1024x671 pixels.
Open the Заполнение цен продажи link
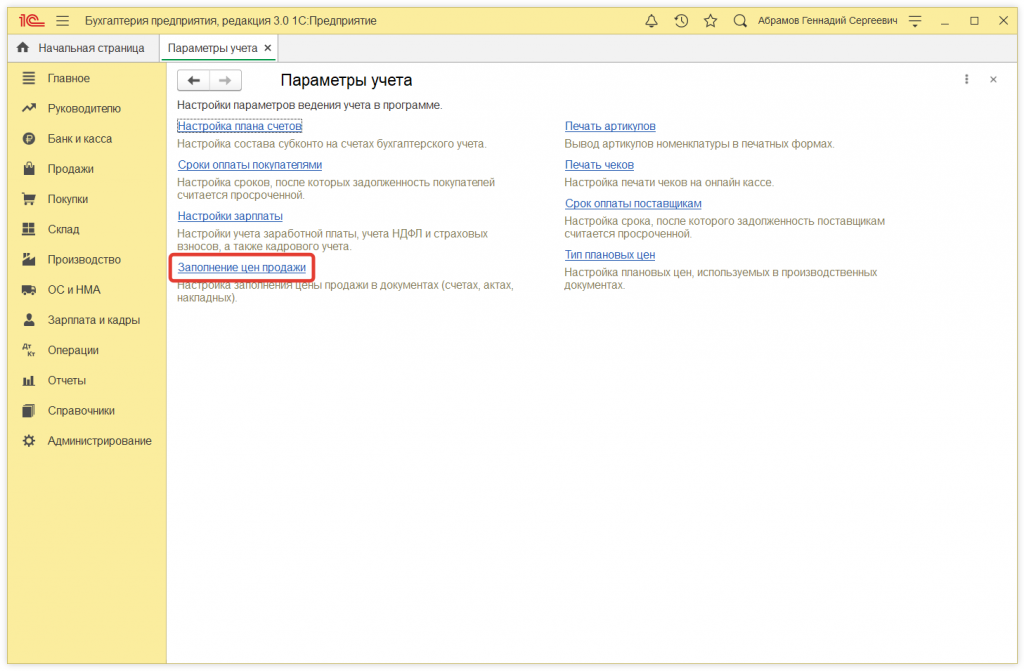click(x=241, y=268)
